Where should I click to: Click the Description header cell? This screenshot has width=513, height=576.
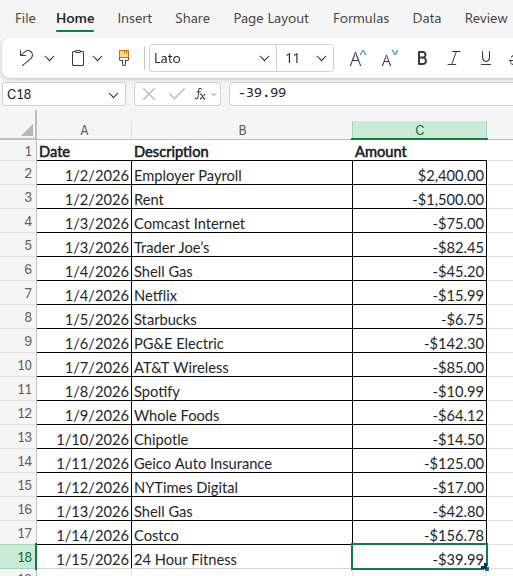tap(242, 151)
